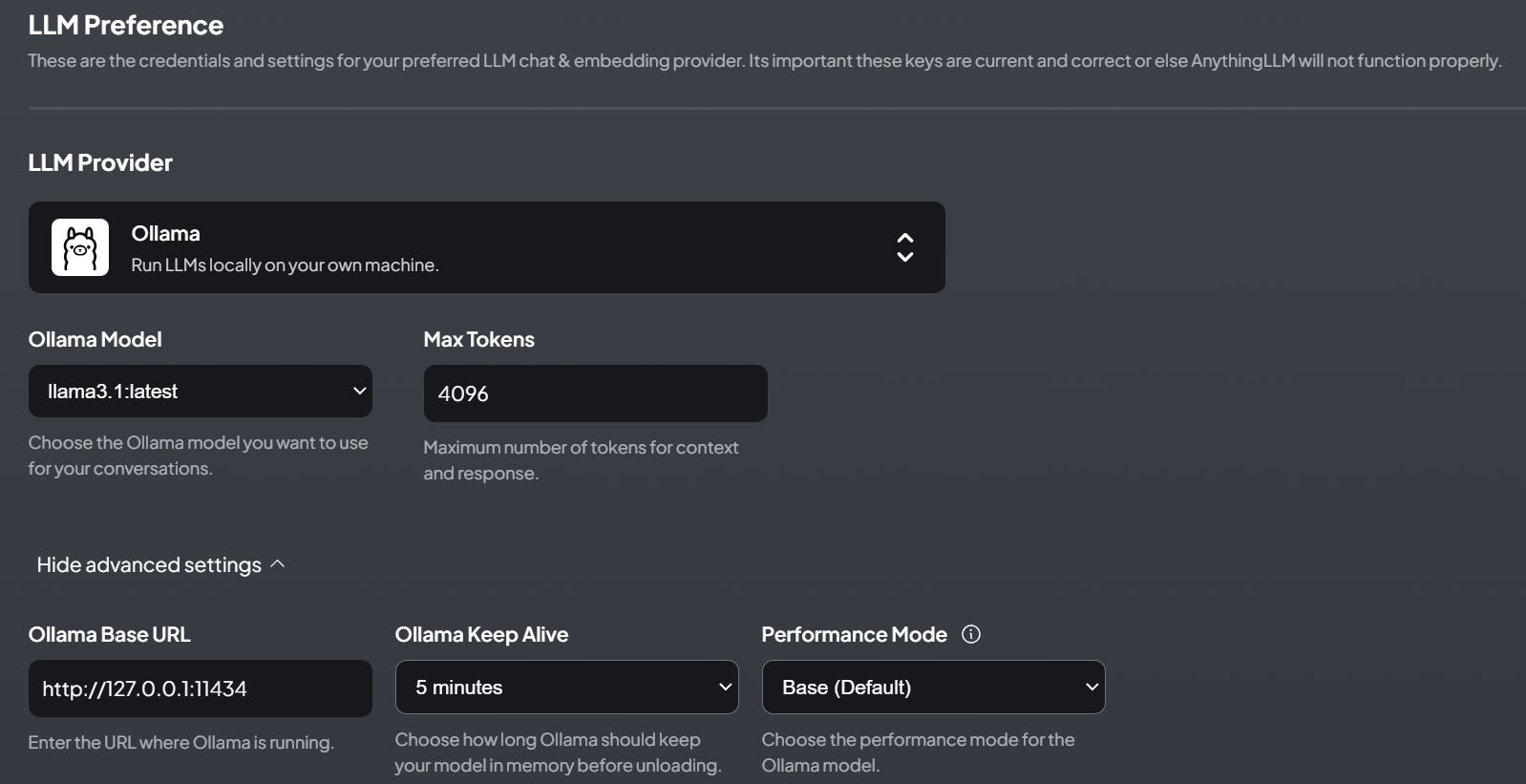Click the credentials description paragraph under LLM Preference
Image resolution: width=1526 pixels, height=784 pixels.
click(x=764, y=61)
